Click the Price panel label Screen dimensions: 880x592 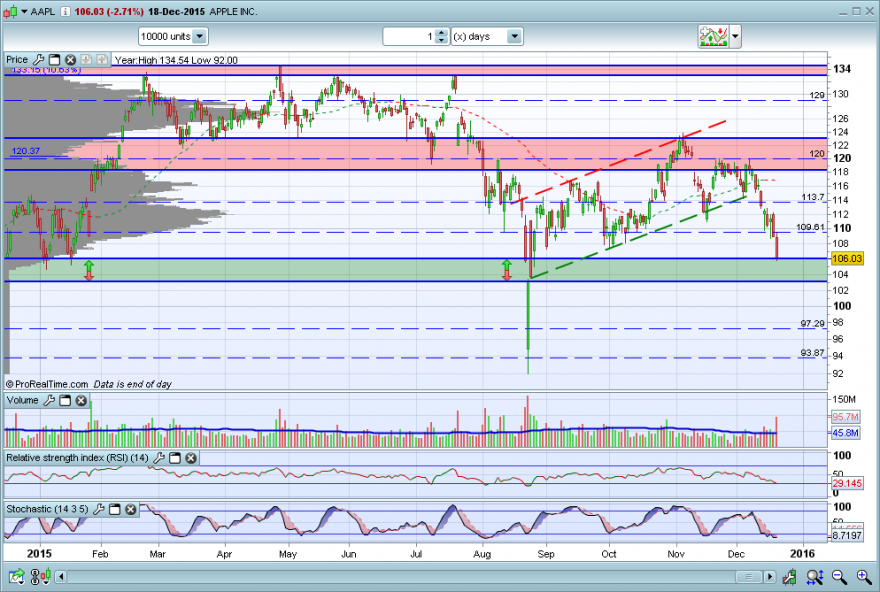tap(17, 59)
